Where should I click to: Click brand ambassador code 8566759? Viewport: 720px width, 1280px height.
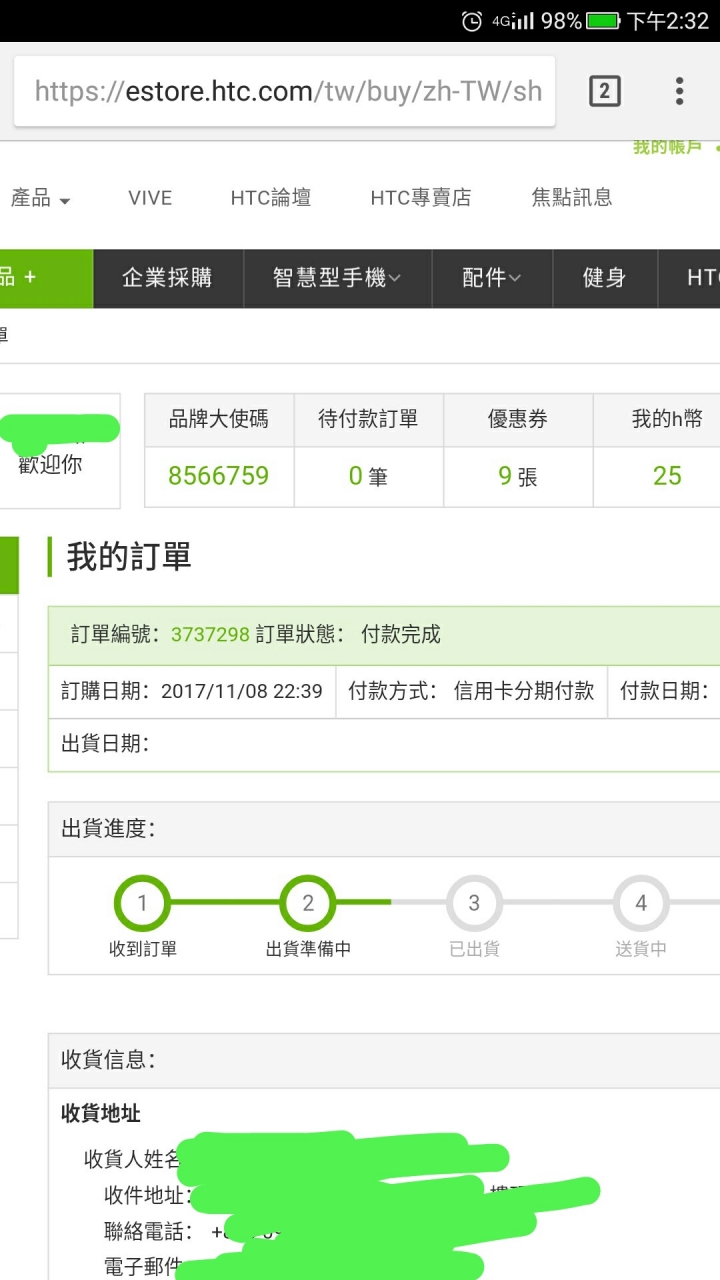[219, 476]
